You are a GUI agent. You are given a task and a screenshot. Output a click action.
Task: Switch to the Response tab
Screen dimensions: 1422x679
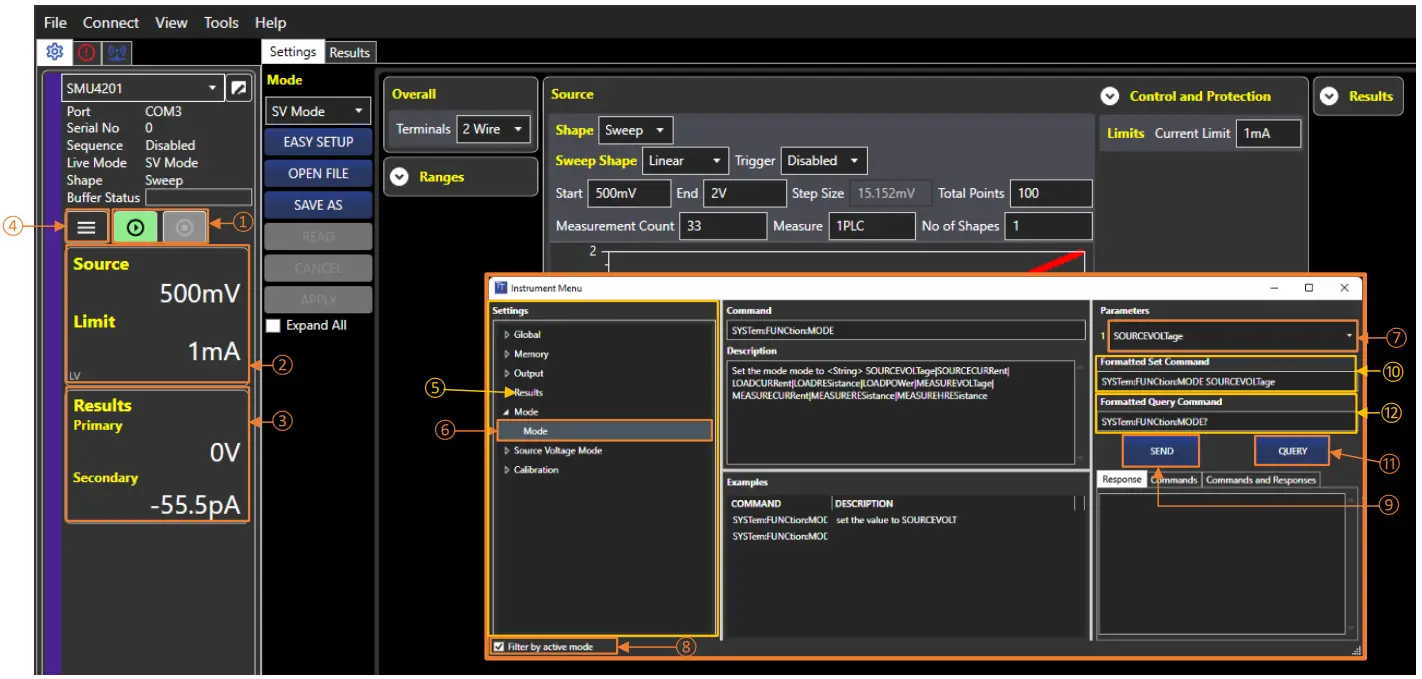point(1122,479)
